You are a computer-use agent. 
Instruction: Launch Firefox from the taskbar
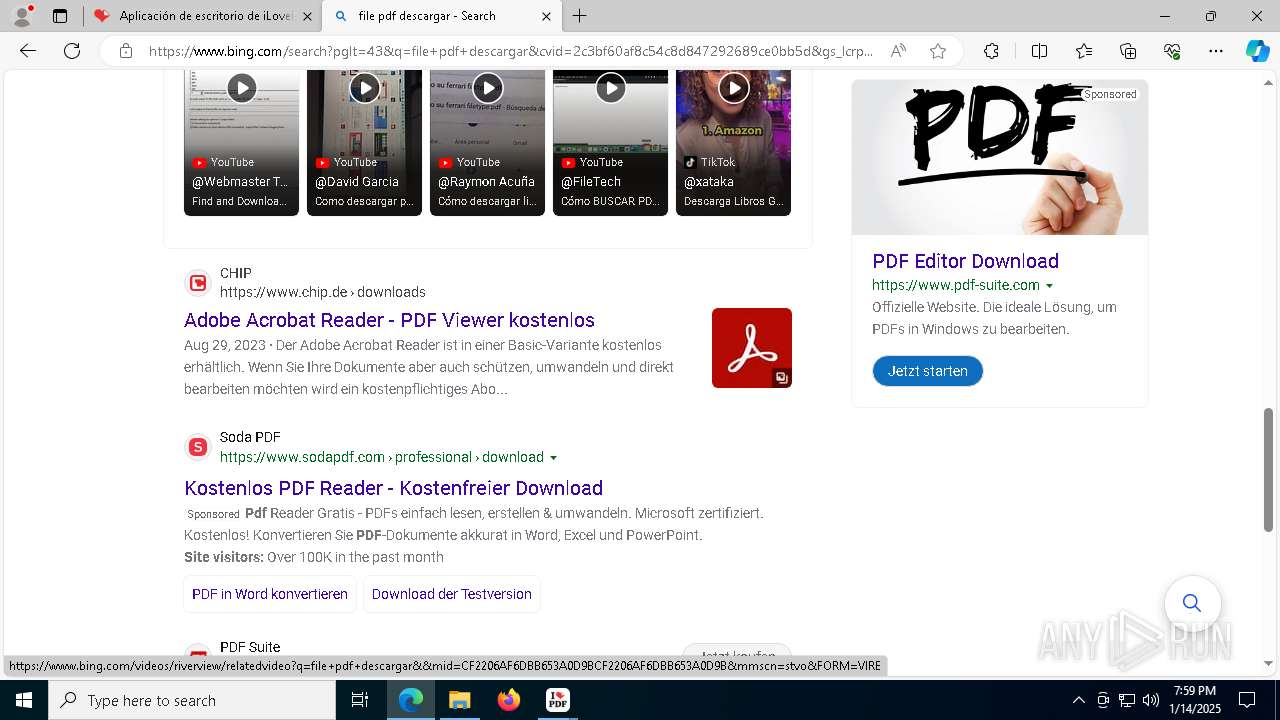pos(509,700)
